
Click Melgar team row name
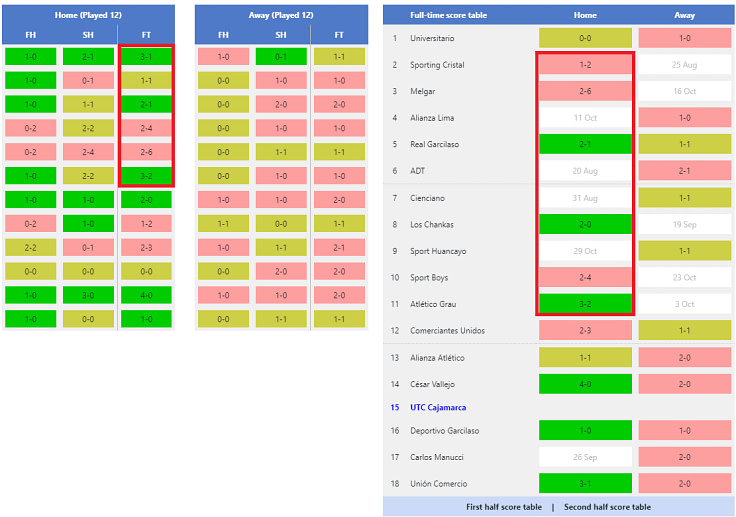422,92
